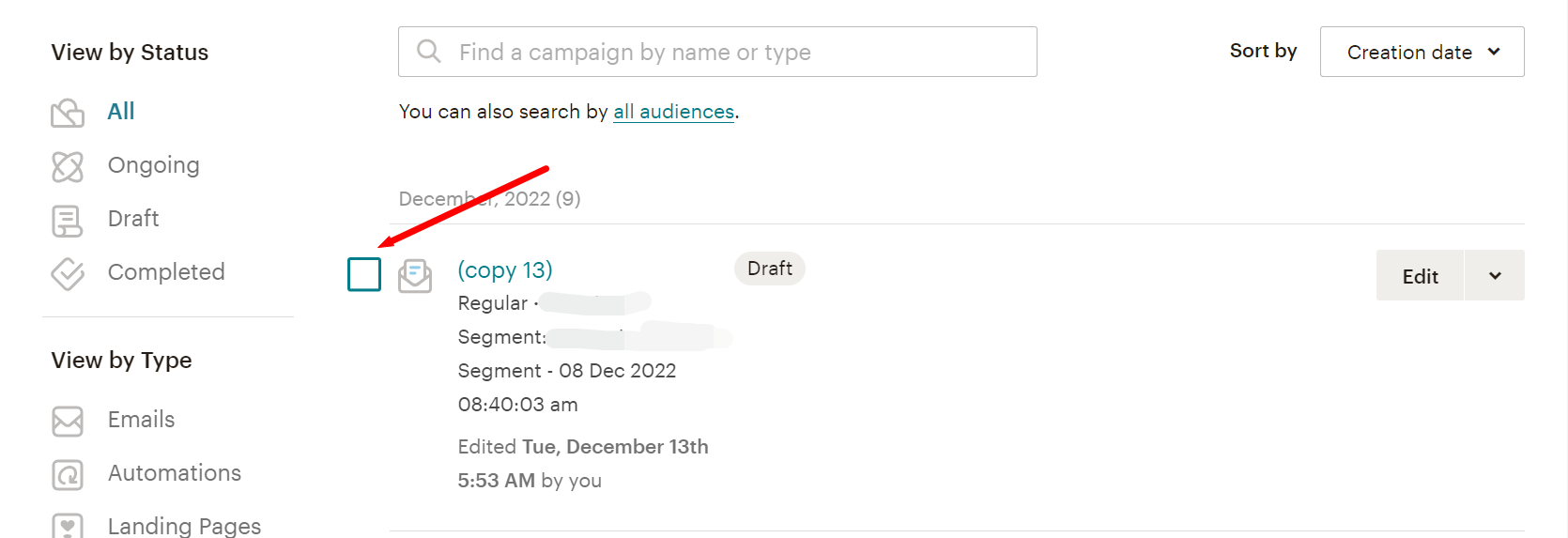Viewport: 1568px width, 538px height.
Task: Filter by Automations type
Action: pyautogui.click(x=175, y=473)
